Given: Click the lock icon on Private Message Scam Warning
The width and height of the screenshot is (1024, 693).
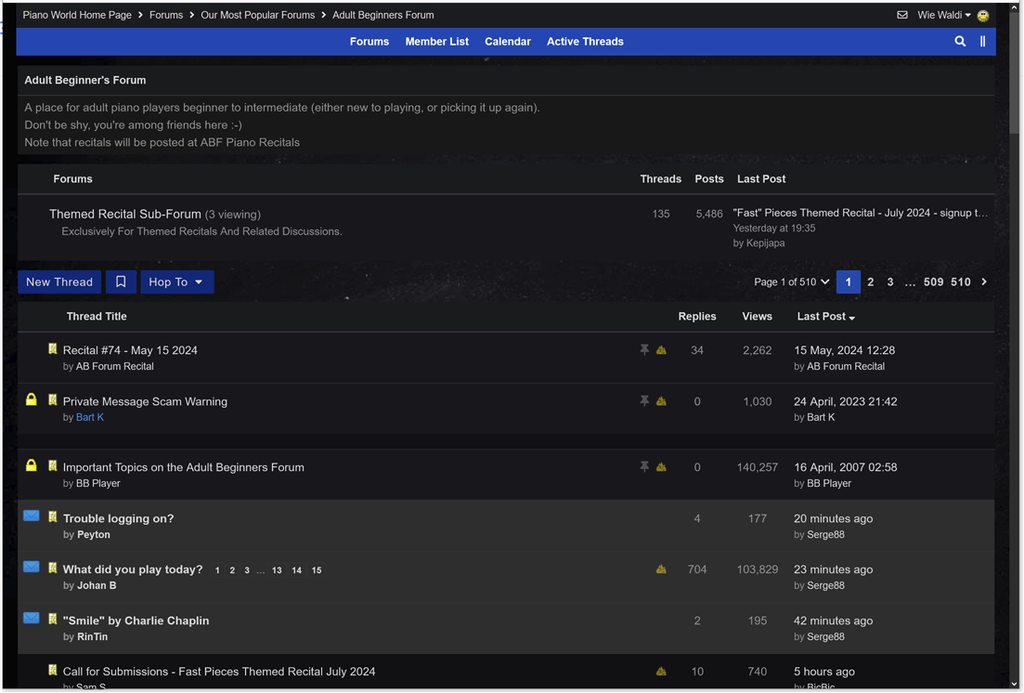Looking at the screenshot, I should 31,399.
